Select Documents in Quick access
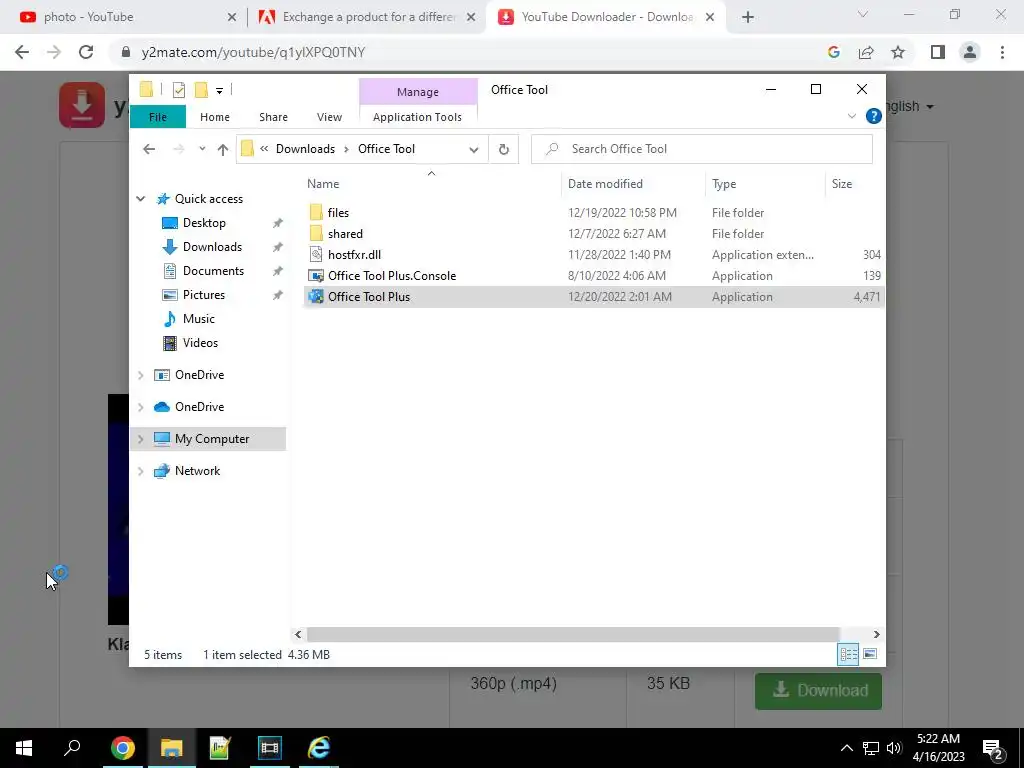 point(213,271)
